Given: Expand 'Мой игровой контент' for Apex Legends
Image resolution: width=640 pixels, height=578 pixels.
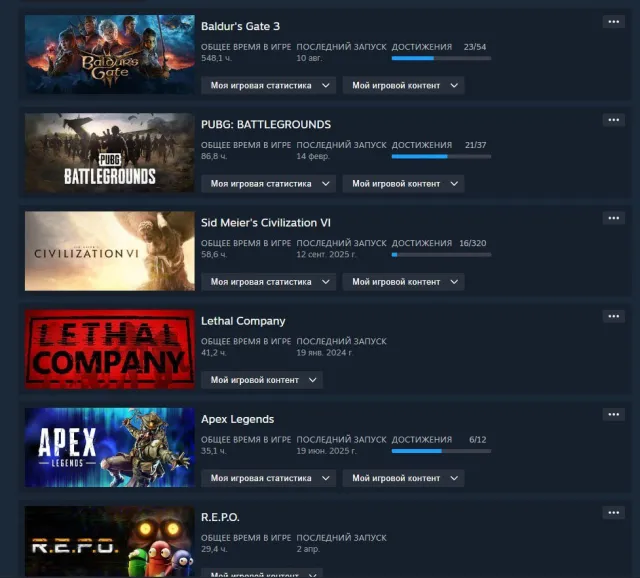Looking at the screenshot, I should point(403,478).
